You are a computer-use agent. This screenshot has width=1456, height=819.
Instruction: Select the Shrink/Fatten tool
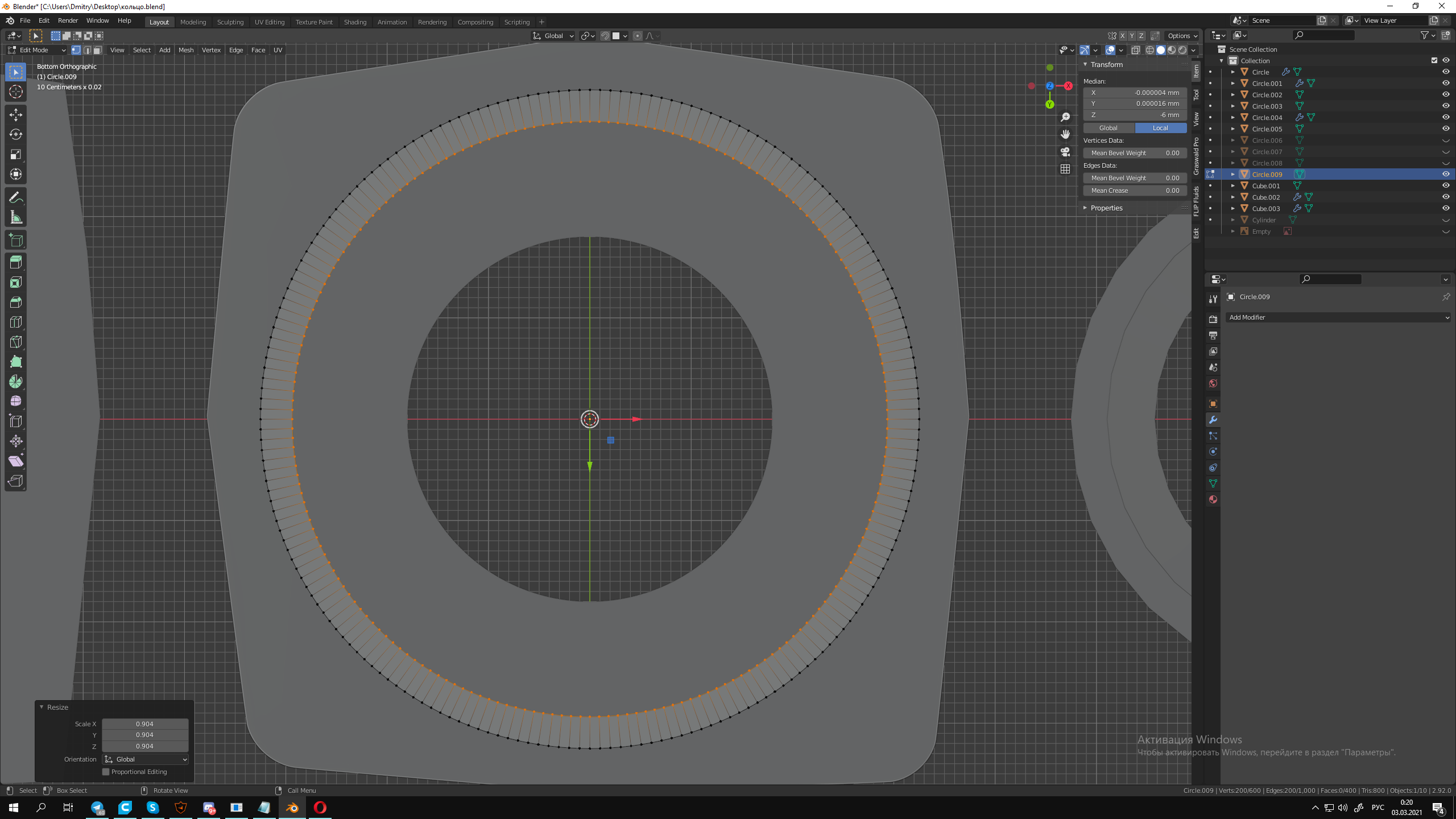click(x=16, y=442)
